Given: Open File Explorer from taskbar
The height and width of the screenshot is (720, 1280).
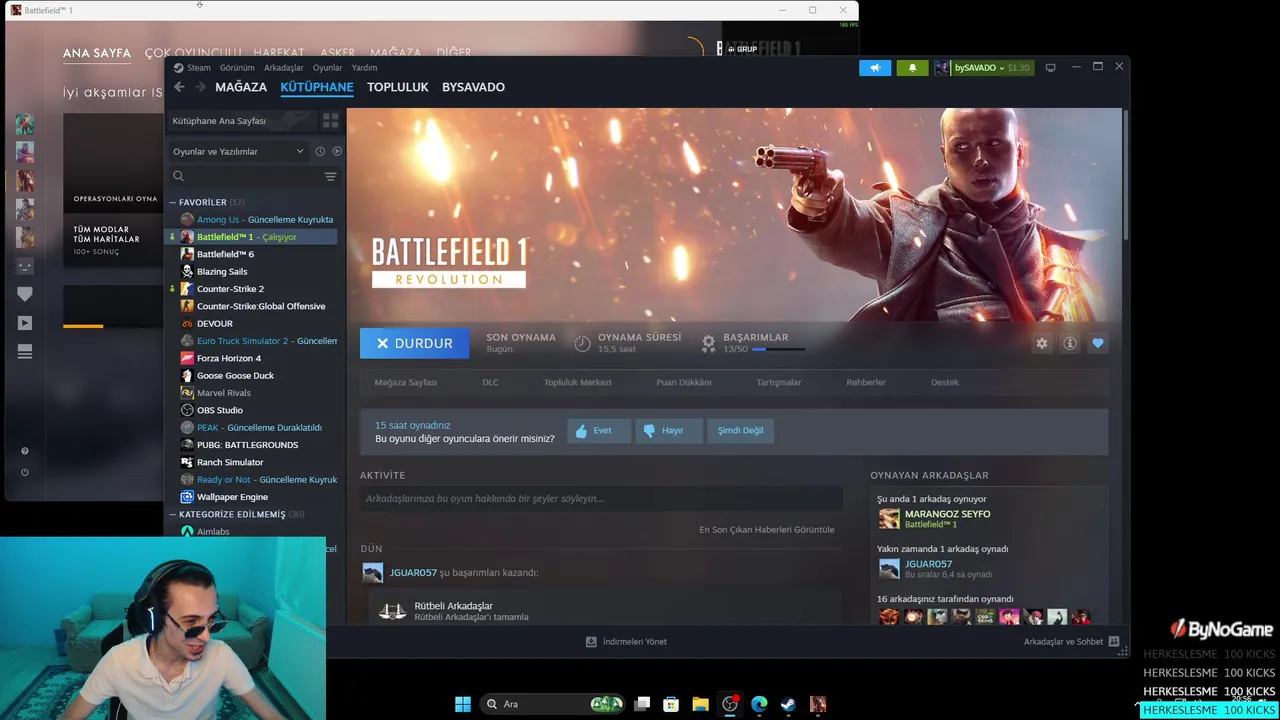Looking at the screenshot, I should coord(700,704).
